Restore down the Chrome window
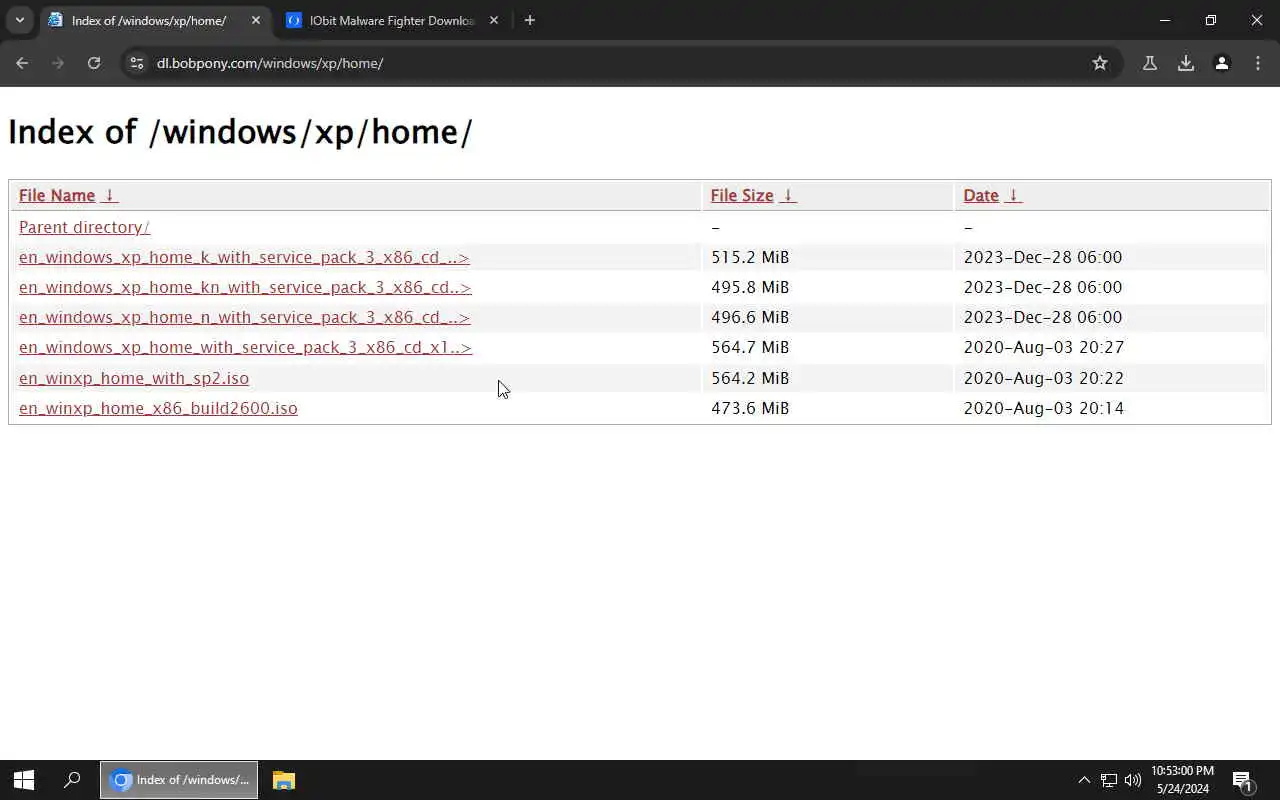 (x=1211, y=20)
